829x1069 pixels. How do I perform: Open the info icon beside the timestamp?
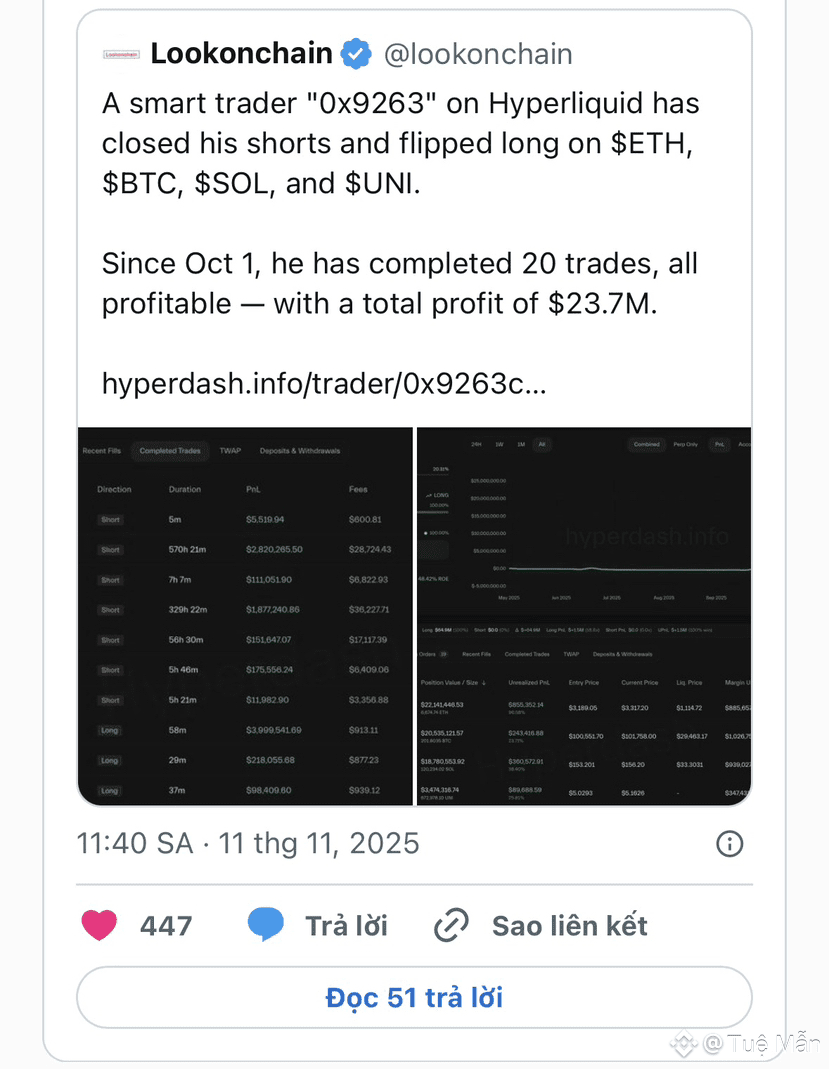pyautogui.click(x=730, y=844)
